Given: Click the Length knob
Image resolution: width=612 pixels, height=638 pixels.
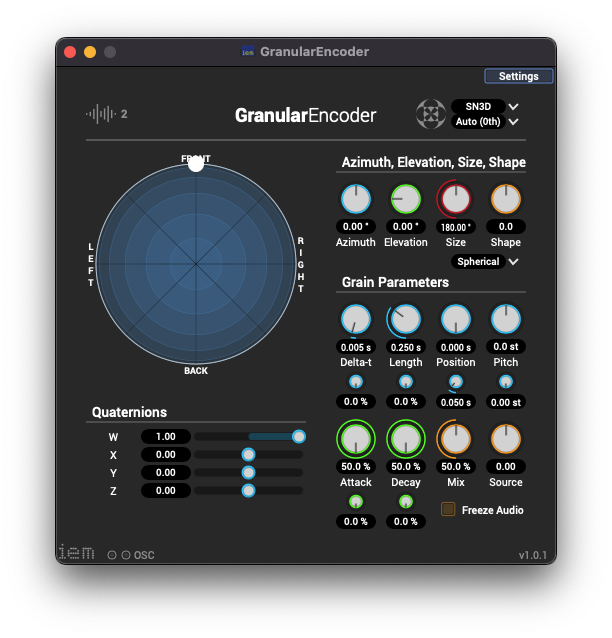Looking at the screenshot, I should pos(406,319).
